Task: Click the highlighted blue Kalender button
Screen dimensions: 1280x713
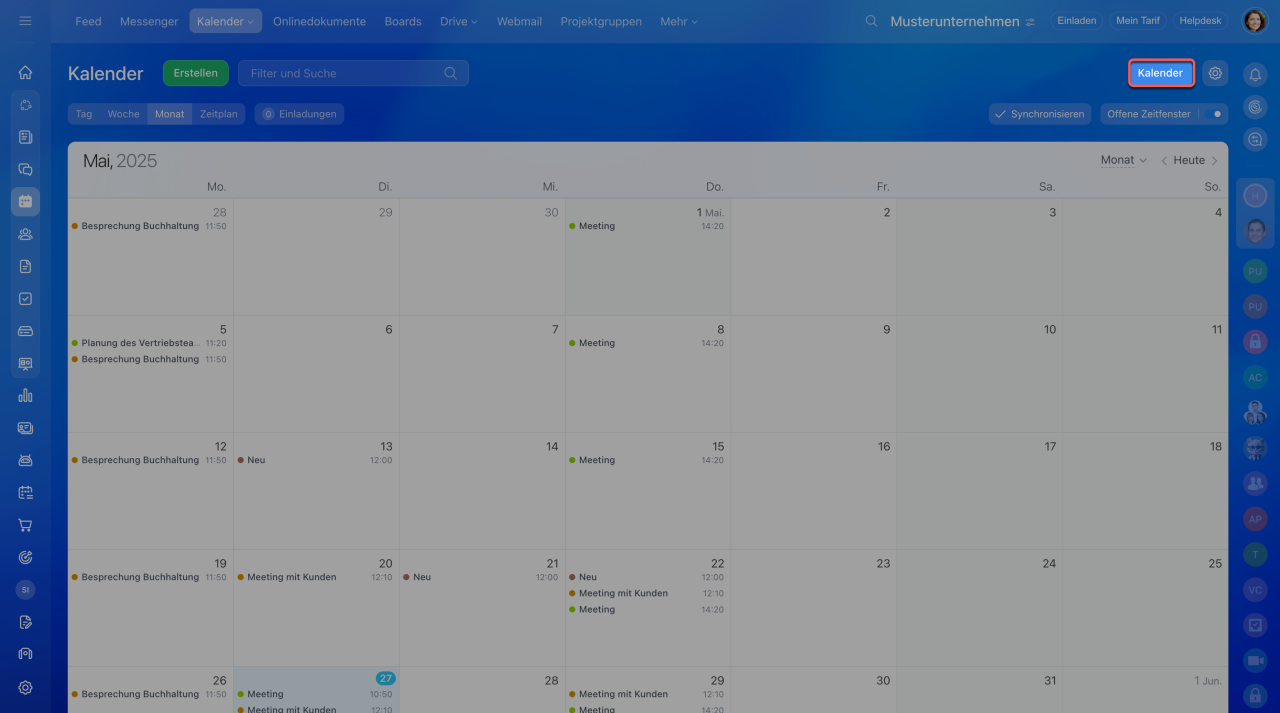Action: pyautogui.click(x=1160, y=73)
